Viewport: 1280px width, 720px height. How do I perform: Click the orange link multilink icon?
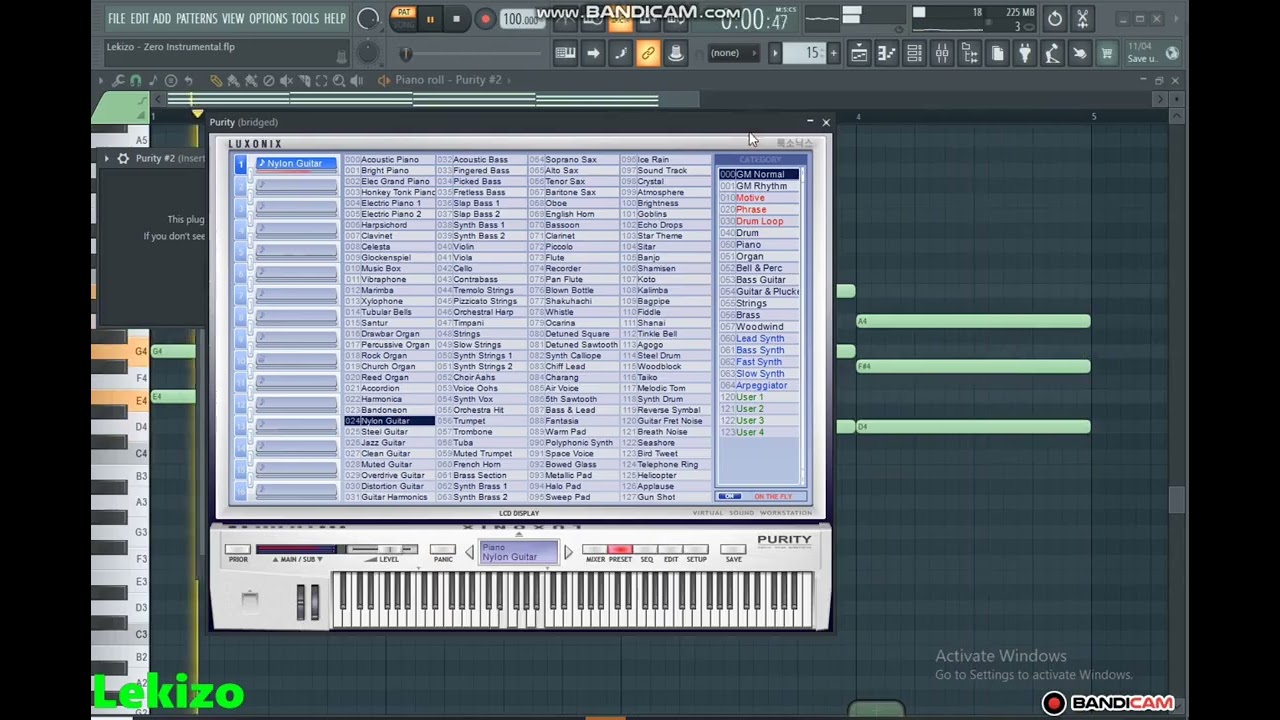(648, 54)
